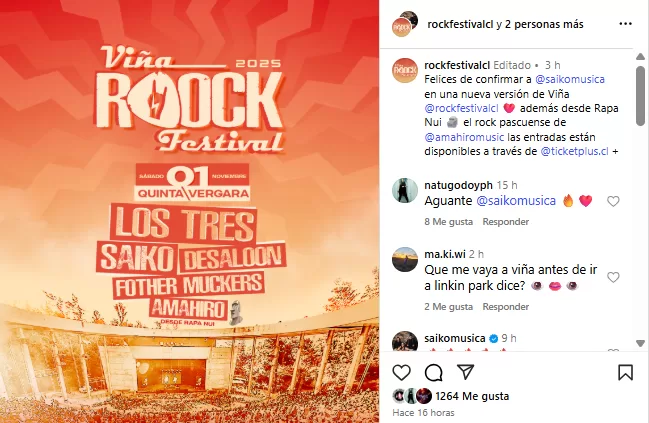This screenshot has height=423, width=649.
Task: Like the post with the heart icon
Action: pos(401,373)
